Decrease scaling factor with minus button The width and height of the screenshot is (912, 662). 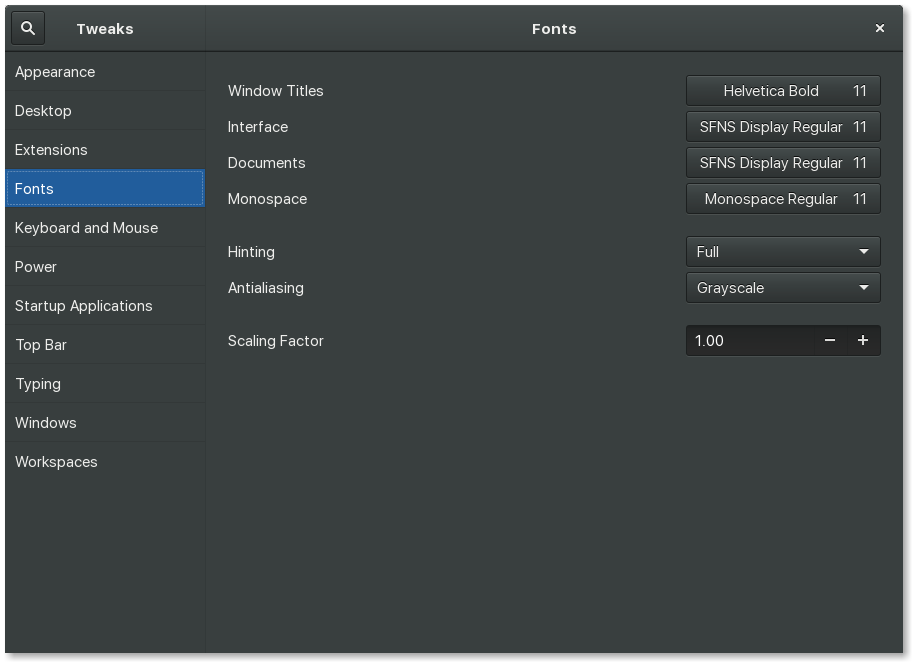(x=829, y=341)
